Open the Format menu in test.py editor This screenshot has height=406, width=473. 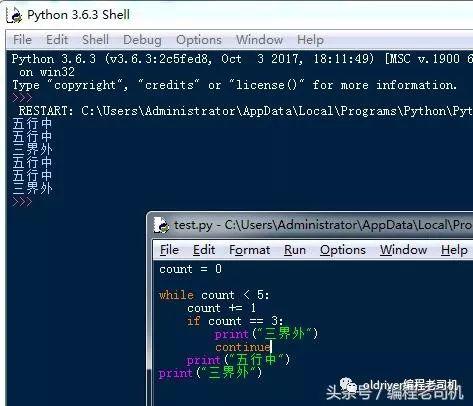tap(250, 250)
